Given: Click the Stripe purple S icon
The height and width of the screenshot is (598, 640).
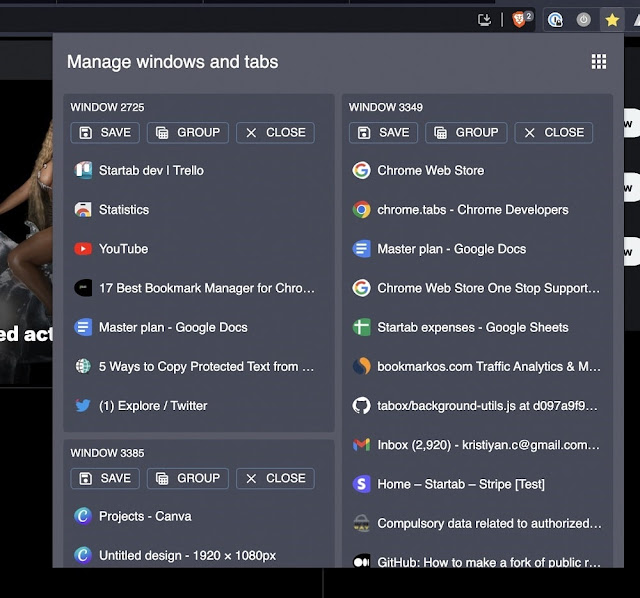Looking at the screenshot, I should 362,484.
